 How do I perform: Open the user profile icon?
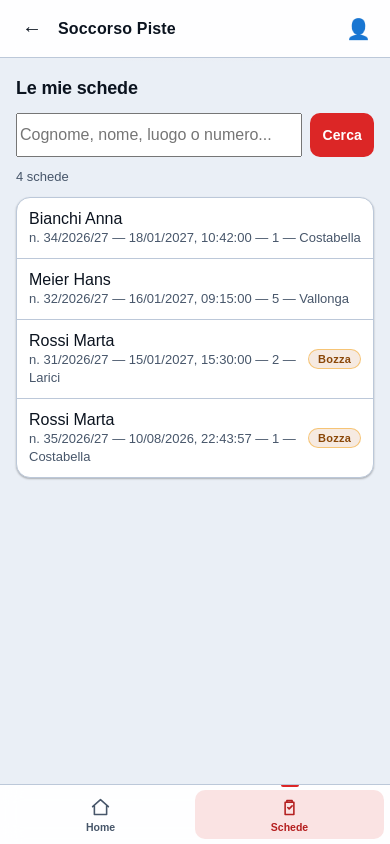[358, 29]
